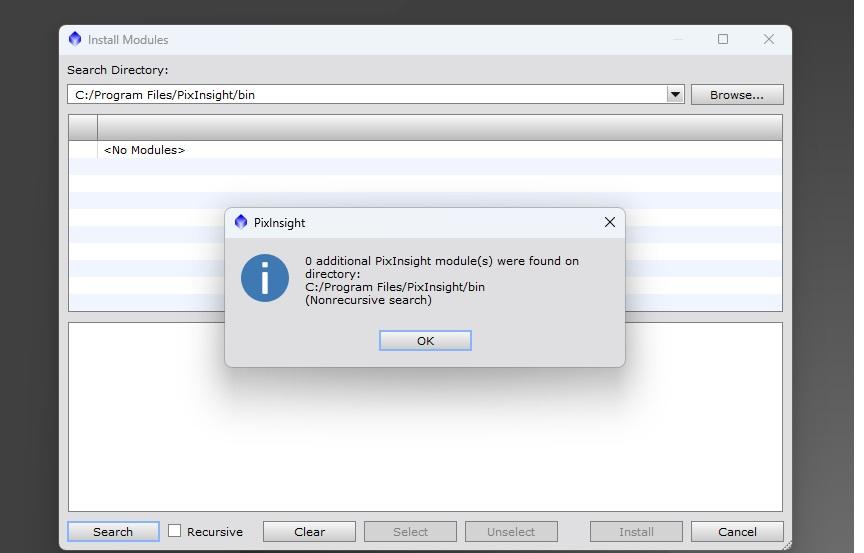Enable the Recursive checkbox
This screenshot has width=864, height=553.
[x=175, y=531]
